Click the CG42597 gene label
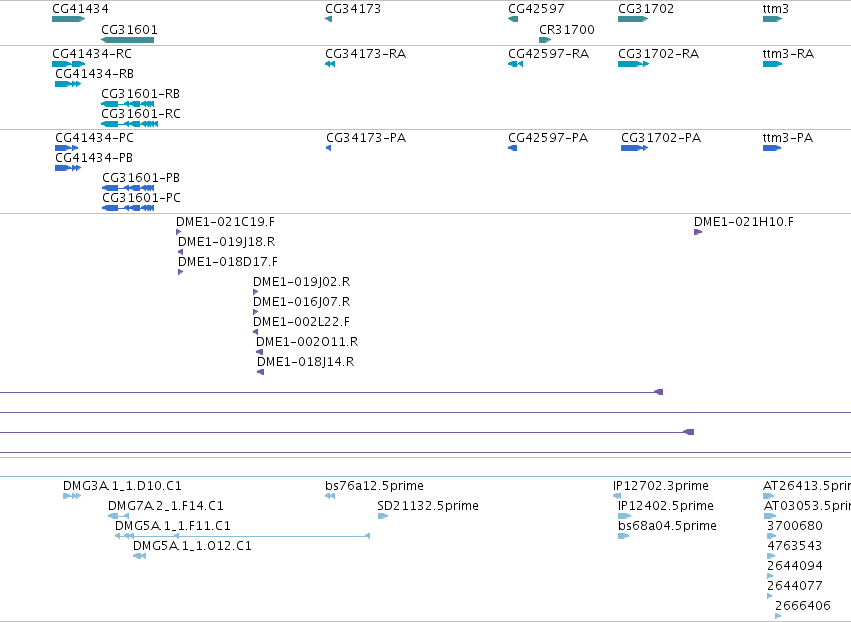Image resolution: width=851 pixels, height=622 pixels. point(536,9)
